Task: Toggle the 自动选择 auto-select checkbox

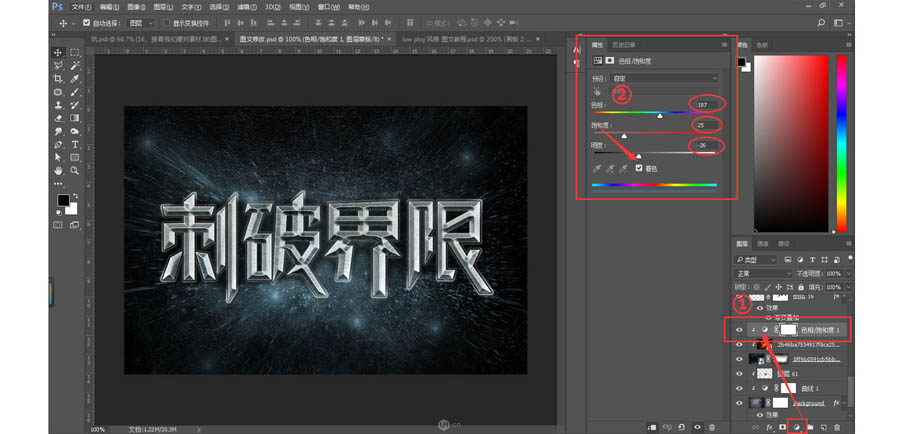Action: point(86,22)
